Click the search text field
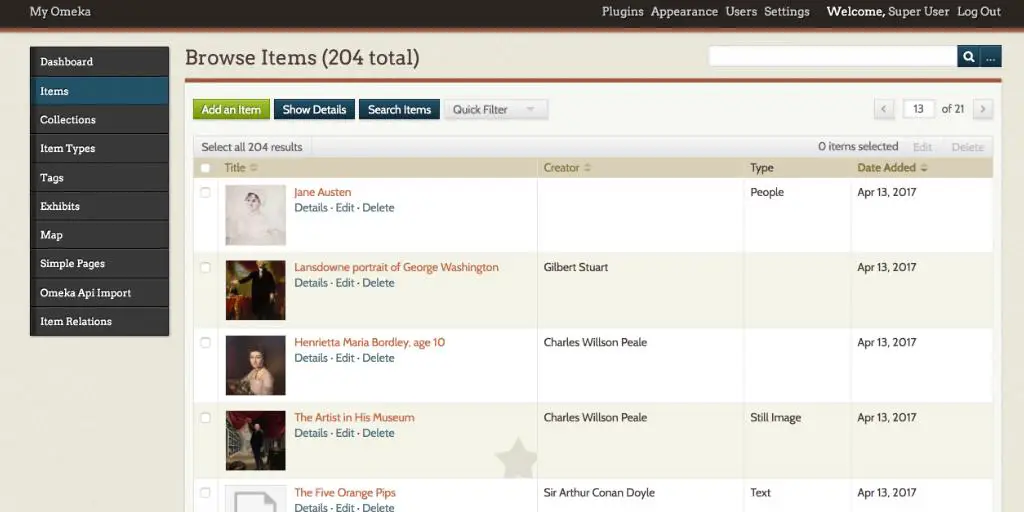The image size is (1024, 512). click(833, 57)
